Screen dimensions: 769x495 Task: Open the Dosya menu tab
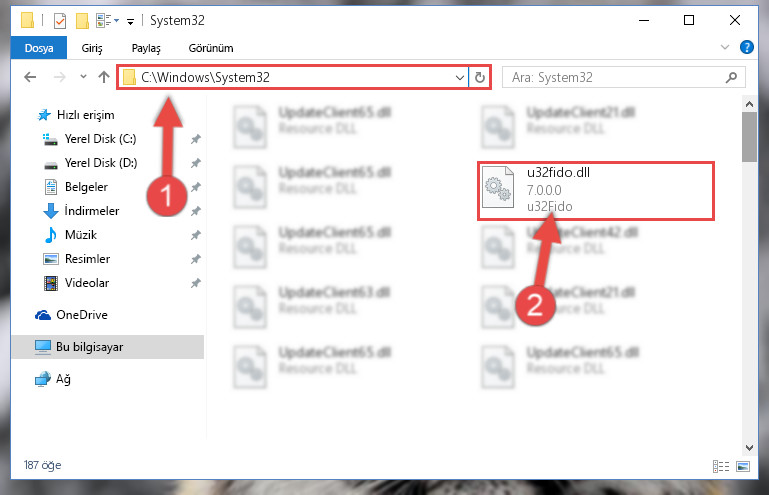[39, 48]
